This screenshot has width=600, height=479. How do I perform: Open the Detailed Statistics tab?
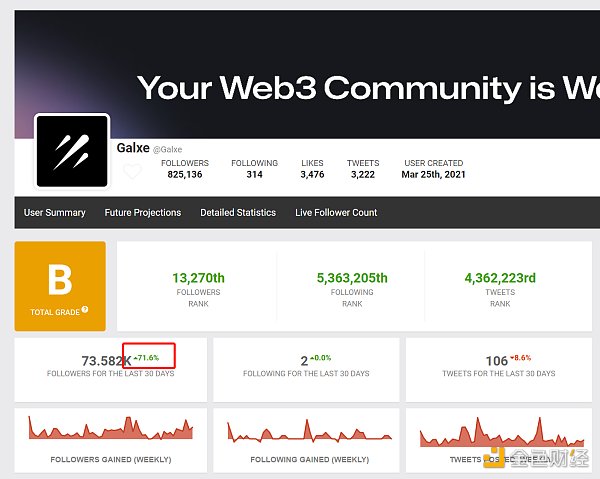pos(238,213)
